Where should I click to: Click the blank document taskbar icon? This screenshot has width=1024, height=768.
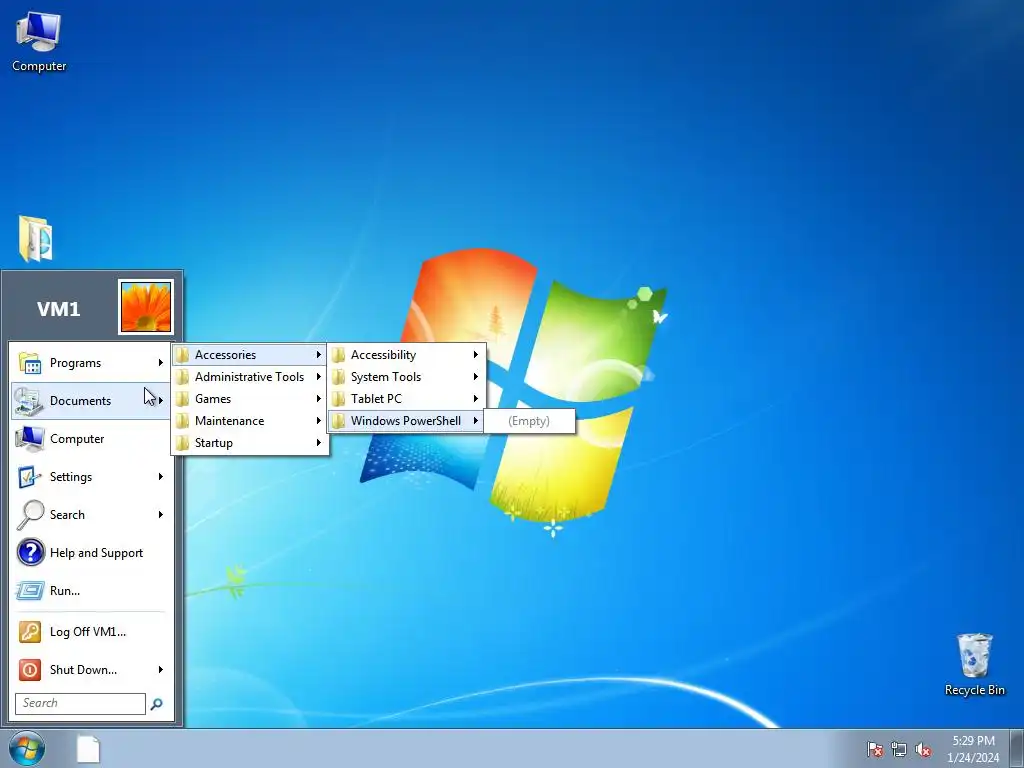88,749
